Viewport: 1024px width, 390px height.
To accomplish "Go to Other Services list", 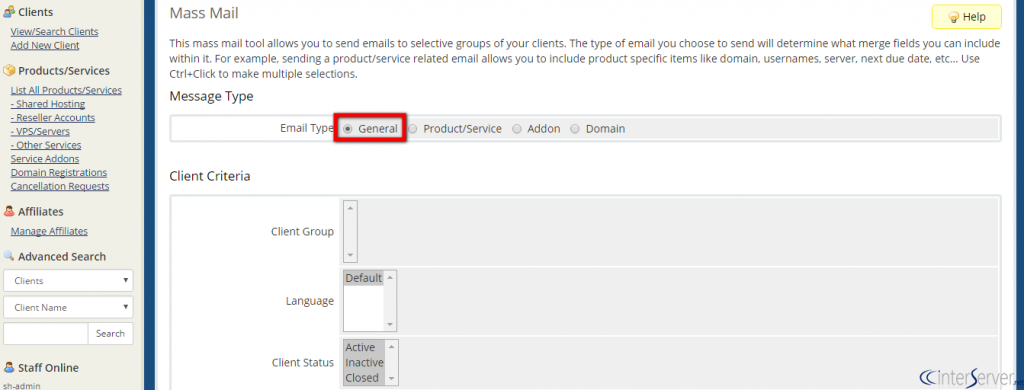I will [x=46, y=145].
